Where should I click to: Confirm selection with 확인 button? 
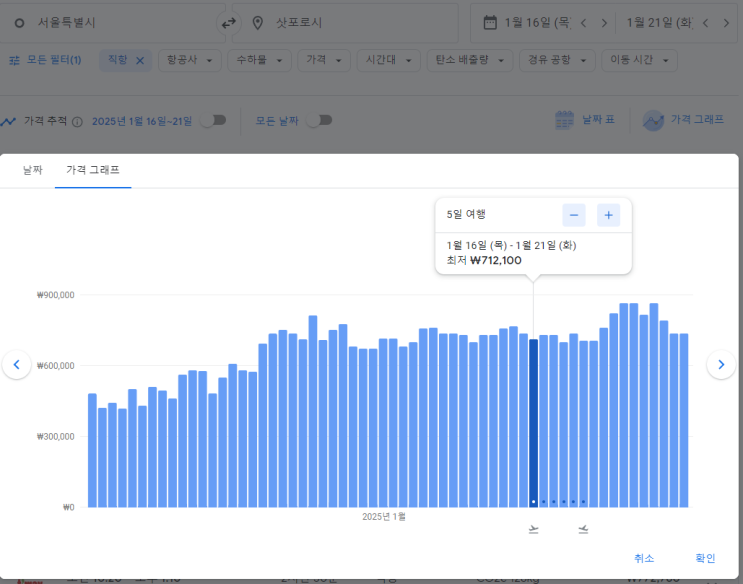[x=705, y=558]
